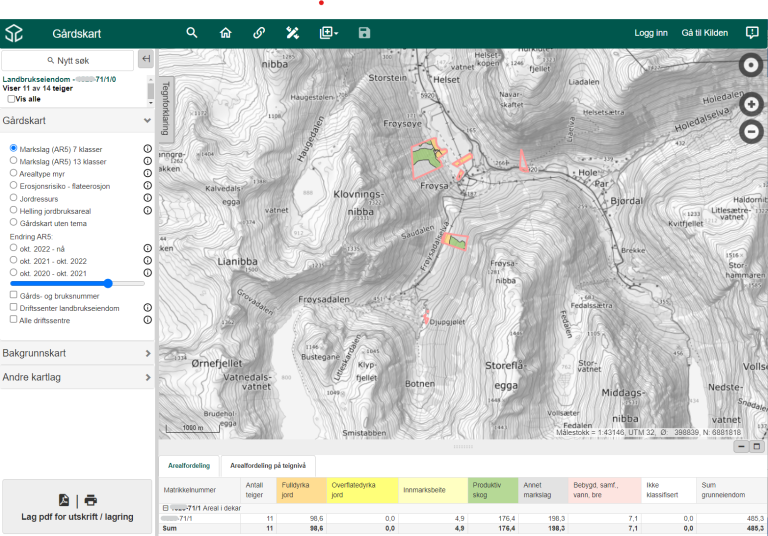Click Lag pdf for utskrift button
Screen dimensions: 768x536
[x=77, y=508]
